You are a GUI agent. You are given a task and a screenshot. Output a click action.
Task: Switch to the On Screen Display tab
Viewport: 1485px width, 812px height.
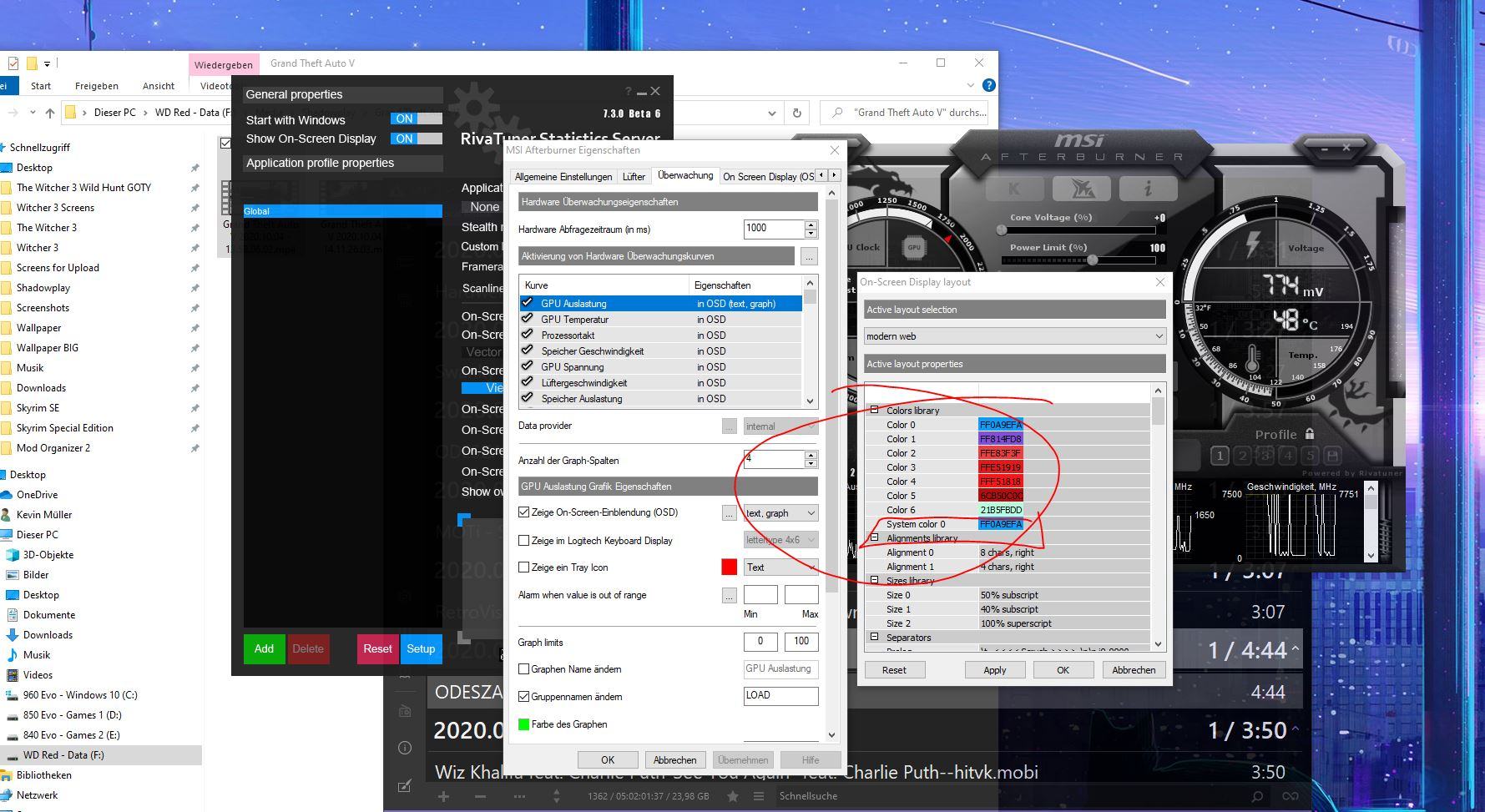point(767,177)
